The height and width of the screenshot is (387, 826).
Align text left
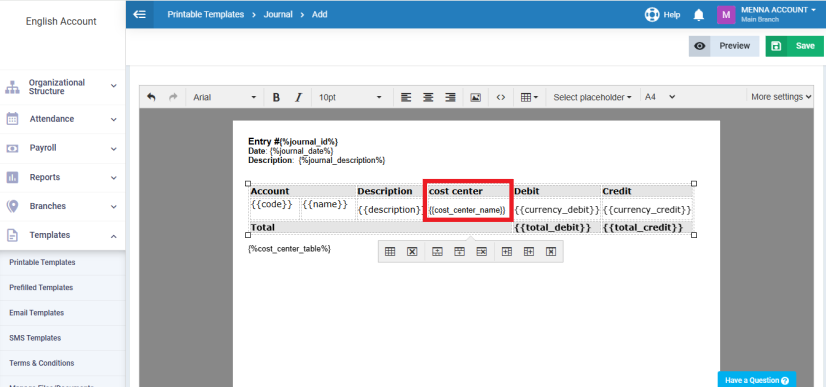pyautogui.click(x=406, y=97)
